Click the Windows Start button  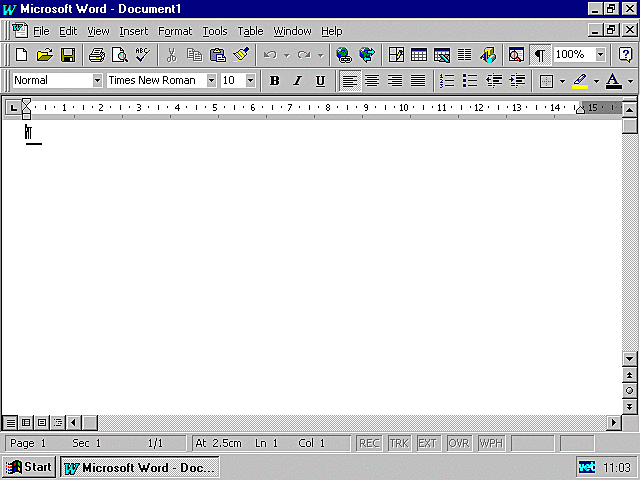coord(28,467)
